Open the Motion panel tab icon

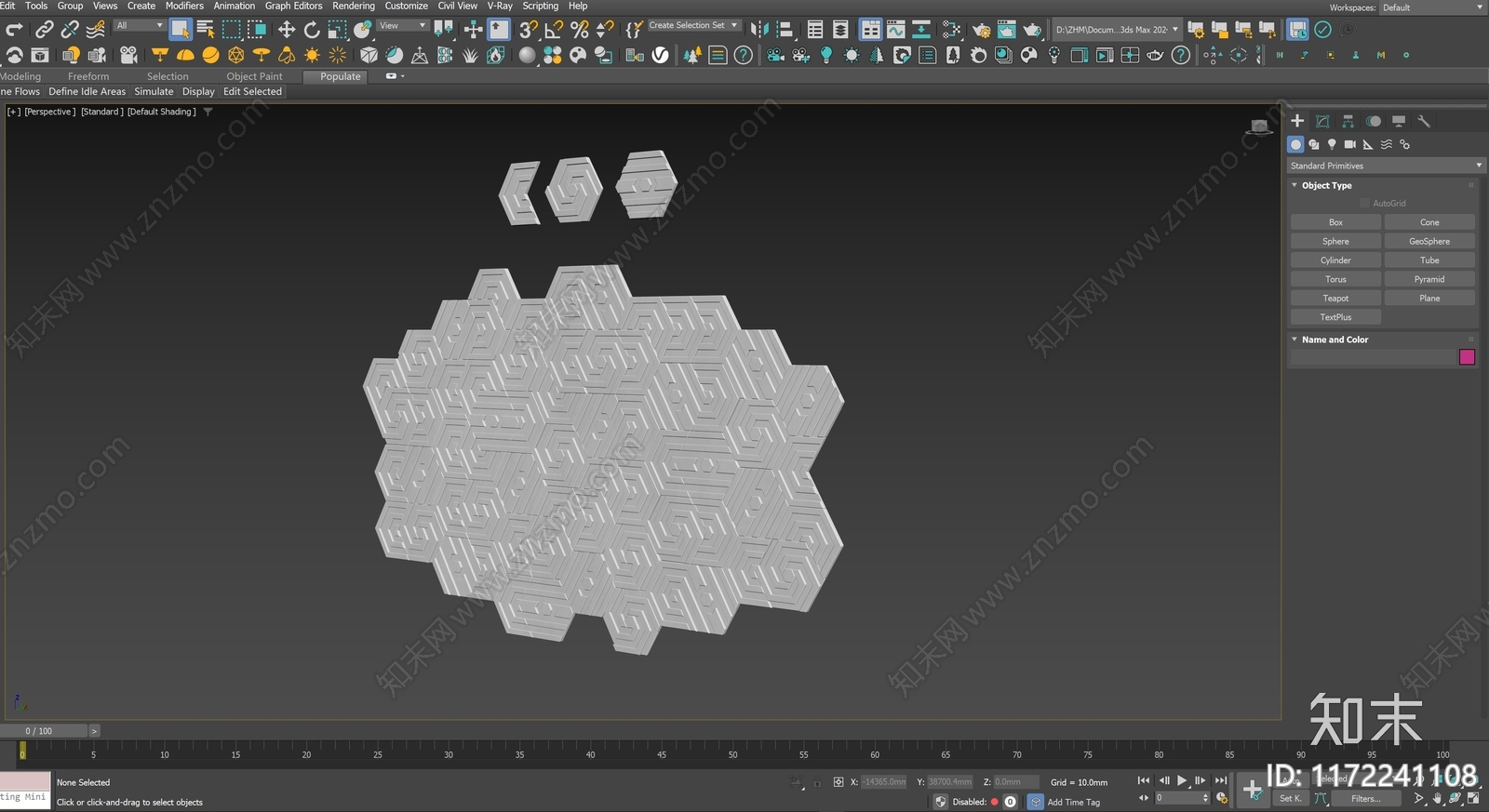point(1373,121)
